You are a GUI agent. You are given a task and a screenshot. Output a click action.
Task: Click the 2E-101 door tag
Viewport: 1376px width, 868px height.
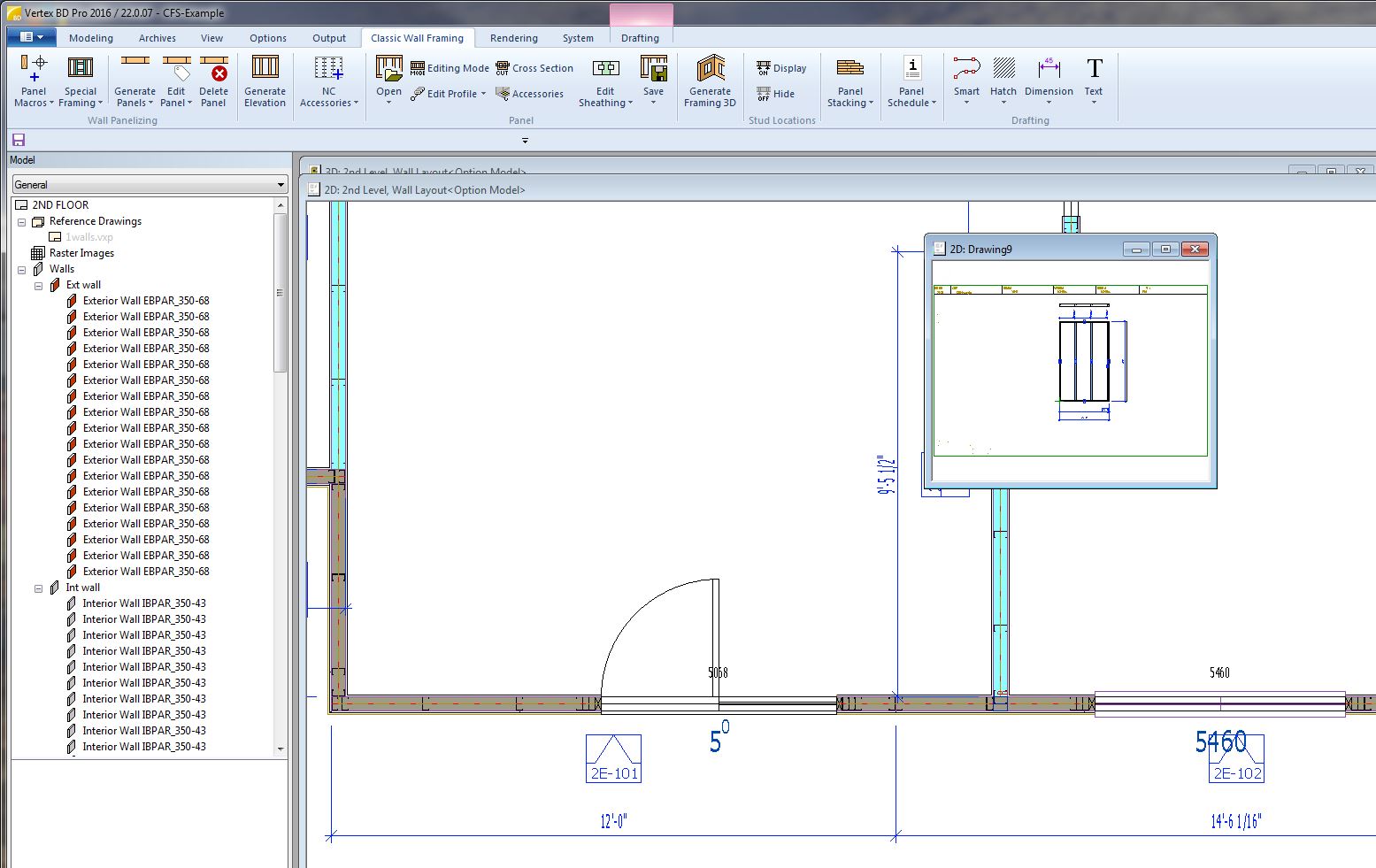pyautogui.click(x=613, y=759)
